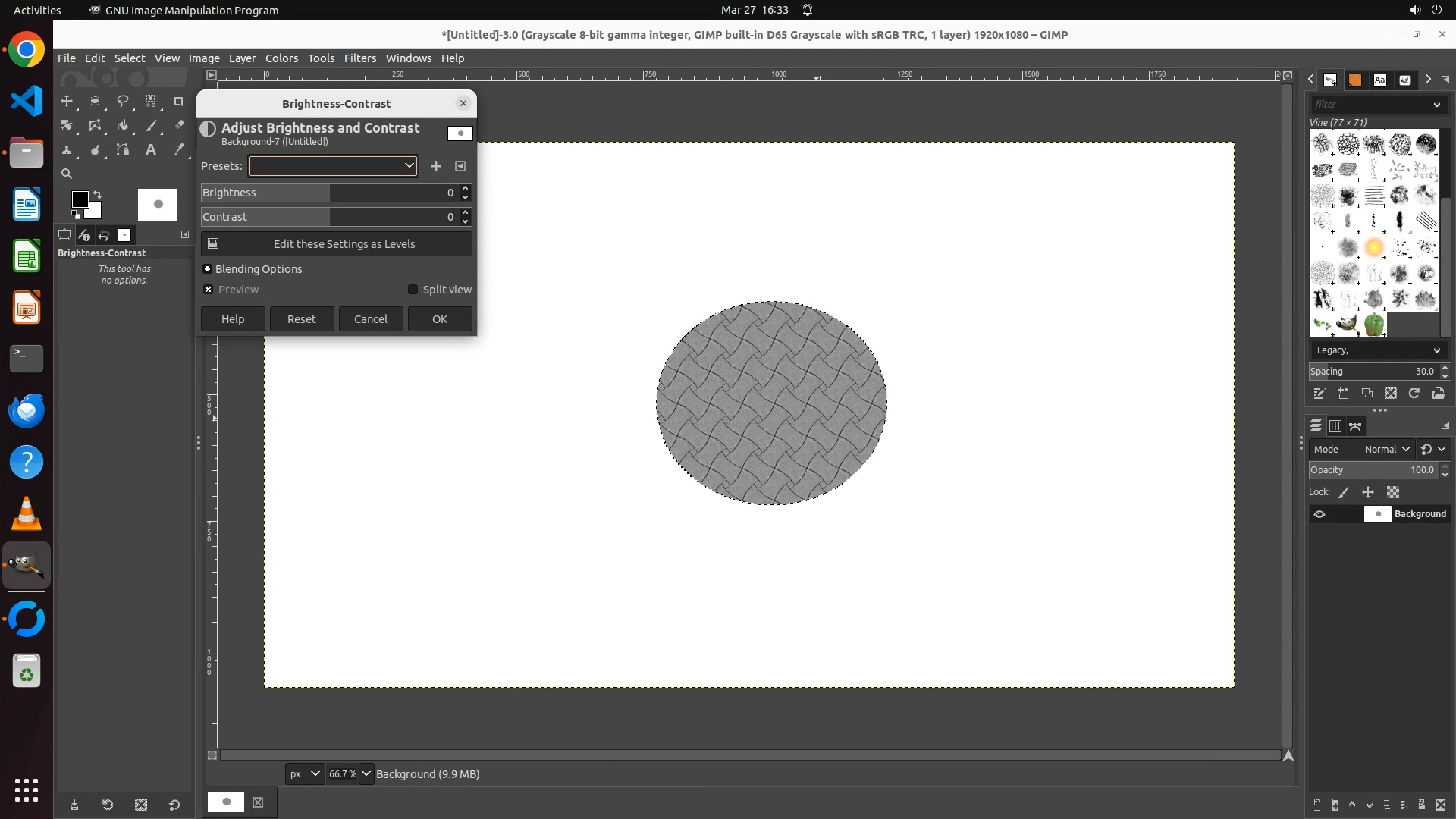Select the Bucket Fill tool
1456x819 pixels.
click(x=123, y=126)
